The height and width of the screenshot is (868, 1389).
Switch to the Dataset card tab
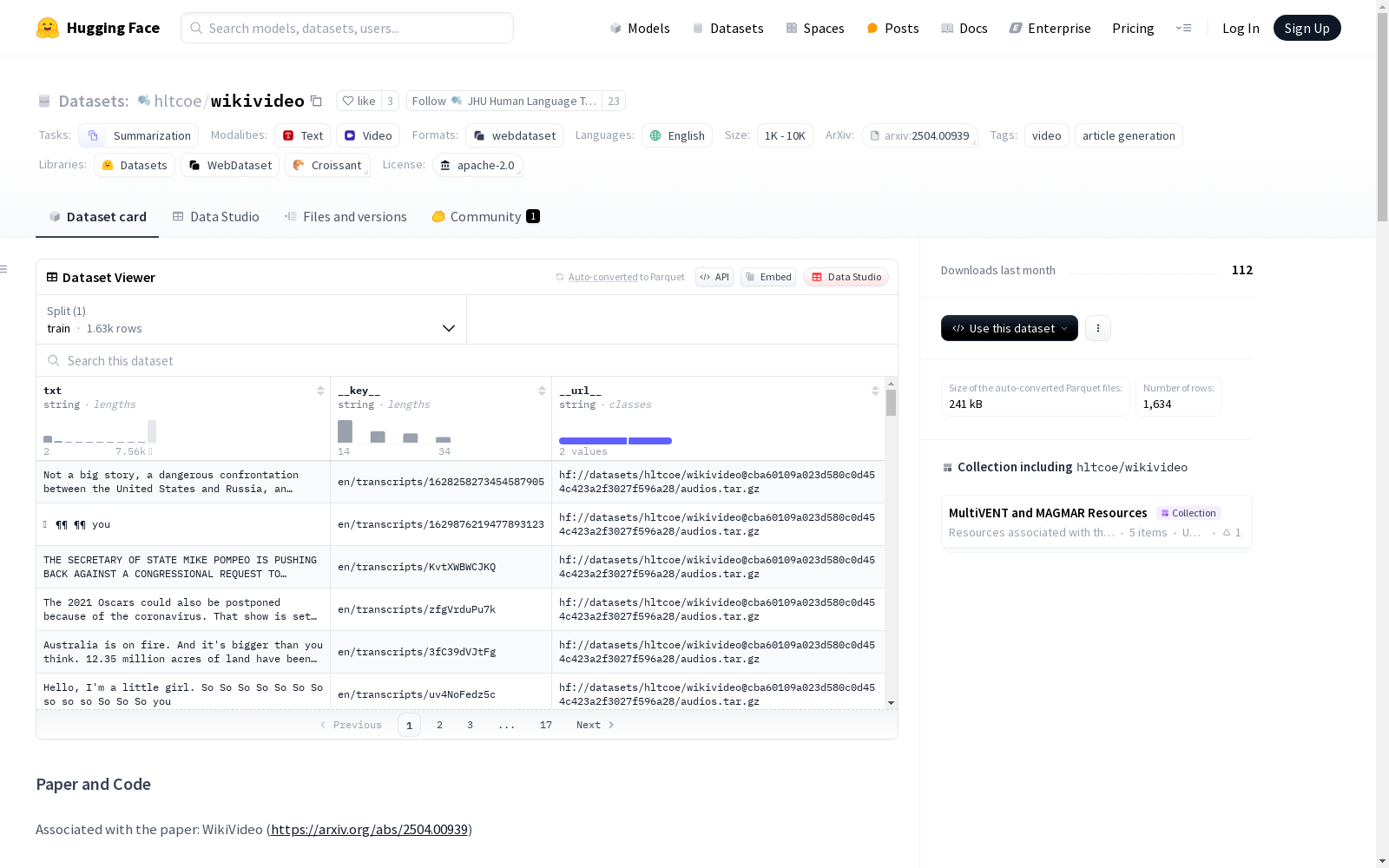[x=97, y=217]
